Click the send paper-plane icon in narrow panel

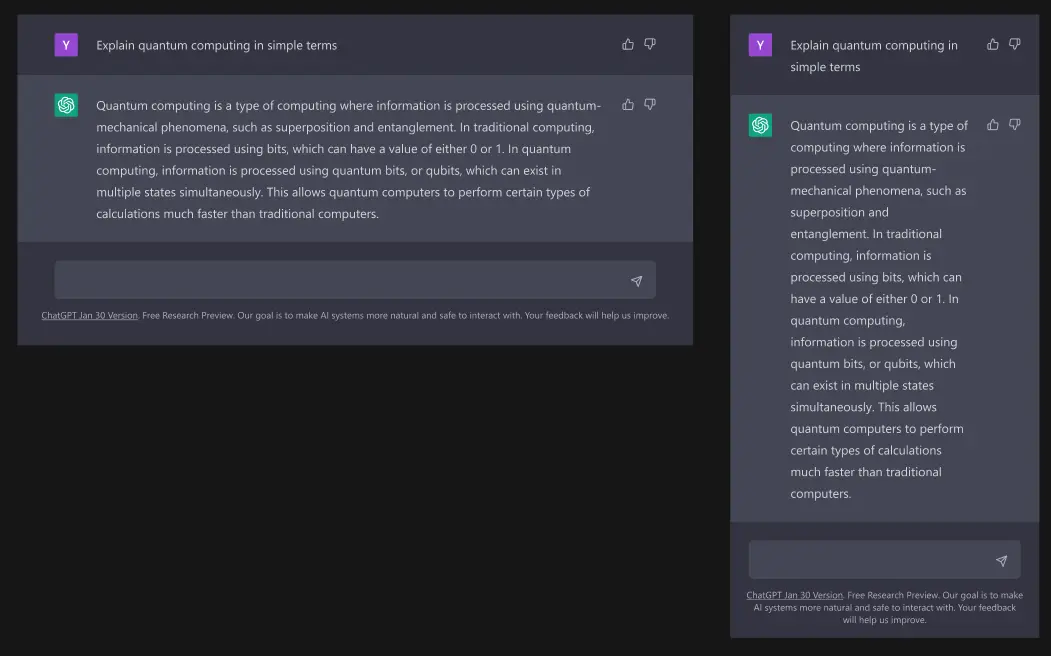point(1002,560)
